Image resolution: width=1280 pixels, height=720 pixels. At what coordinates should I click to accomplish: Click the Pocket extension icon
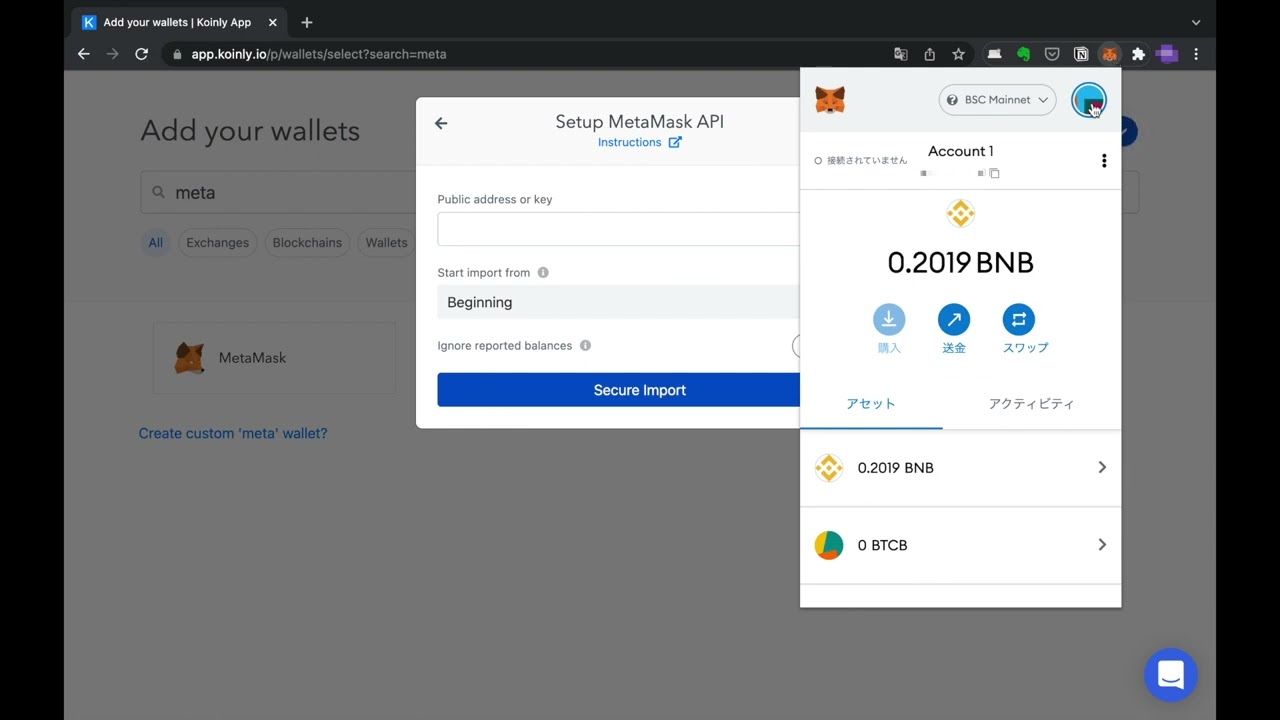pyautogui.click(x=1052, y=54)
